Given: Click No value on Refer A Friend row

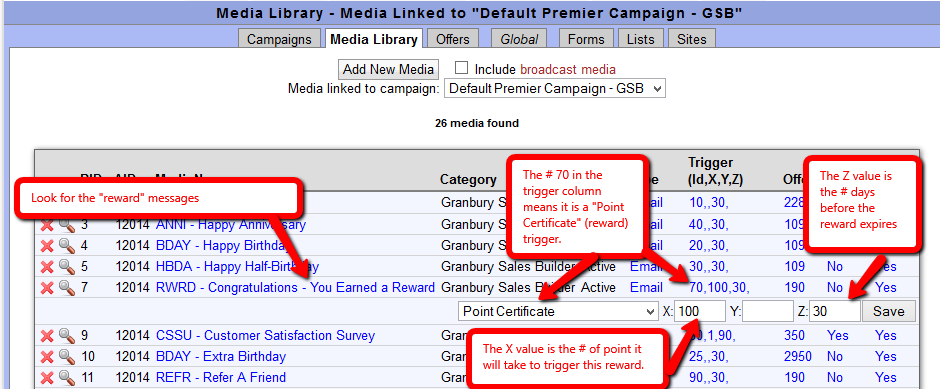Looking at the screenshot, I should click(x=835, y=378).
